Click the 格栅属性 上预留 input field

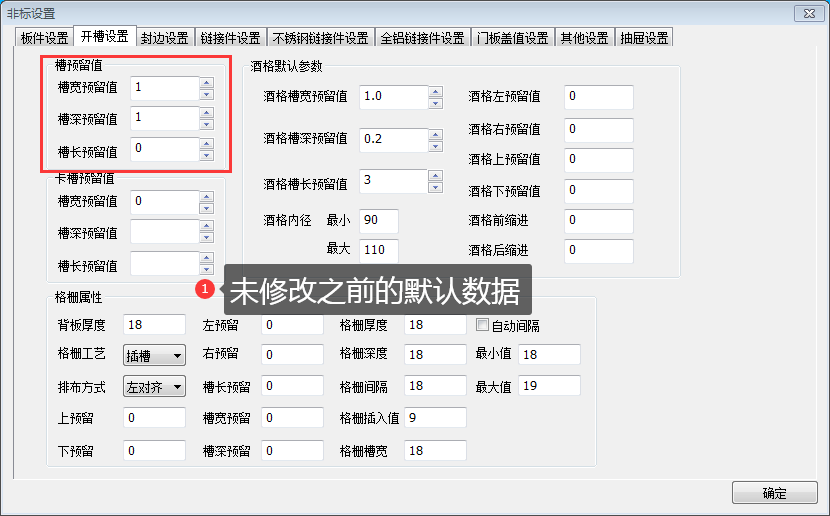coord(155,418)
